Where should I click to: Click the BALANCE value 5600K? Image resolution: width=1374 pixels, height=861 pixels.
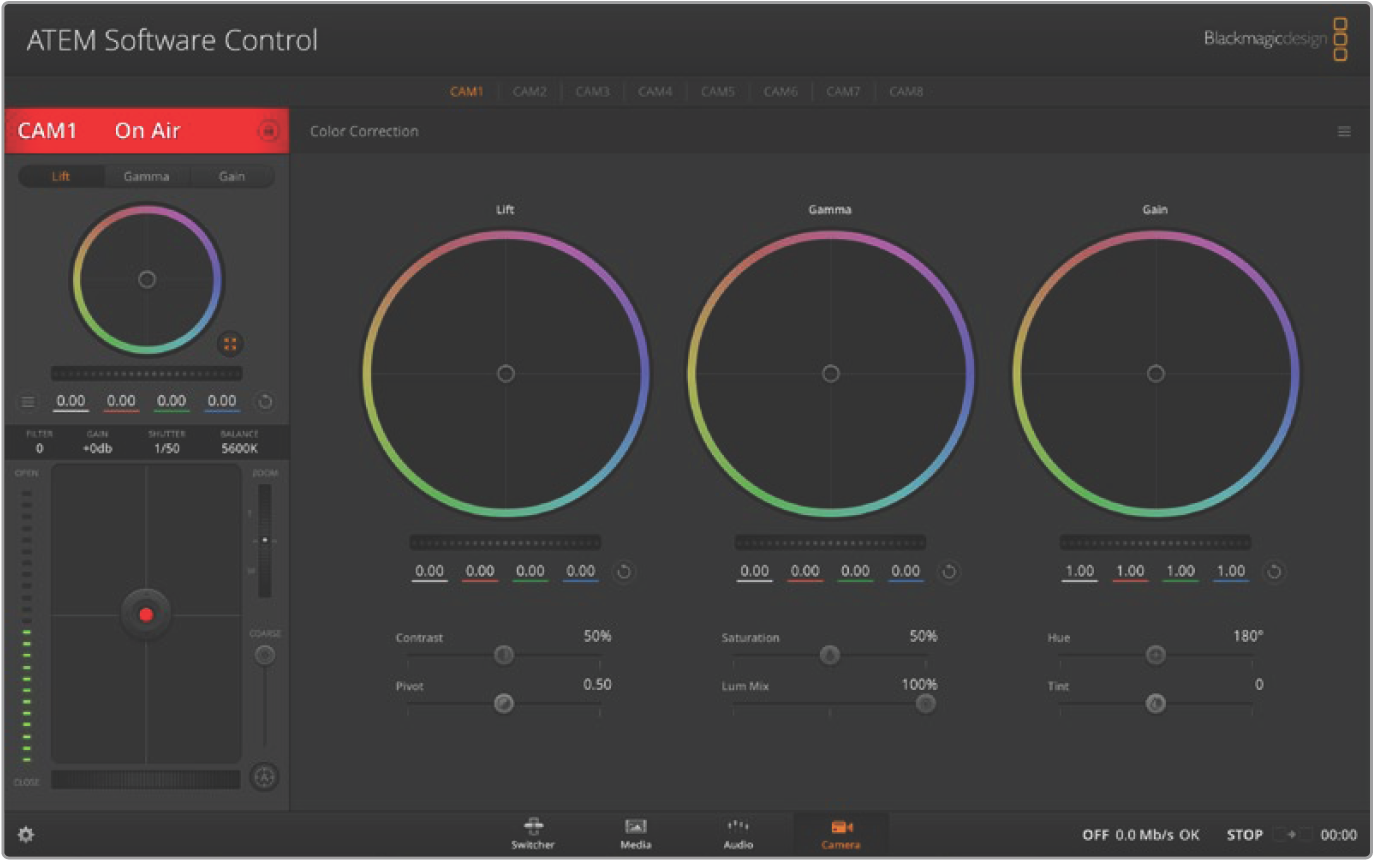point(240,449)
